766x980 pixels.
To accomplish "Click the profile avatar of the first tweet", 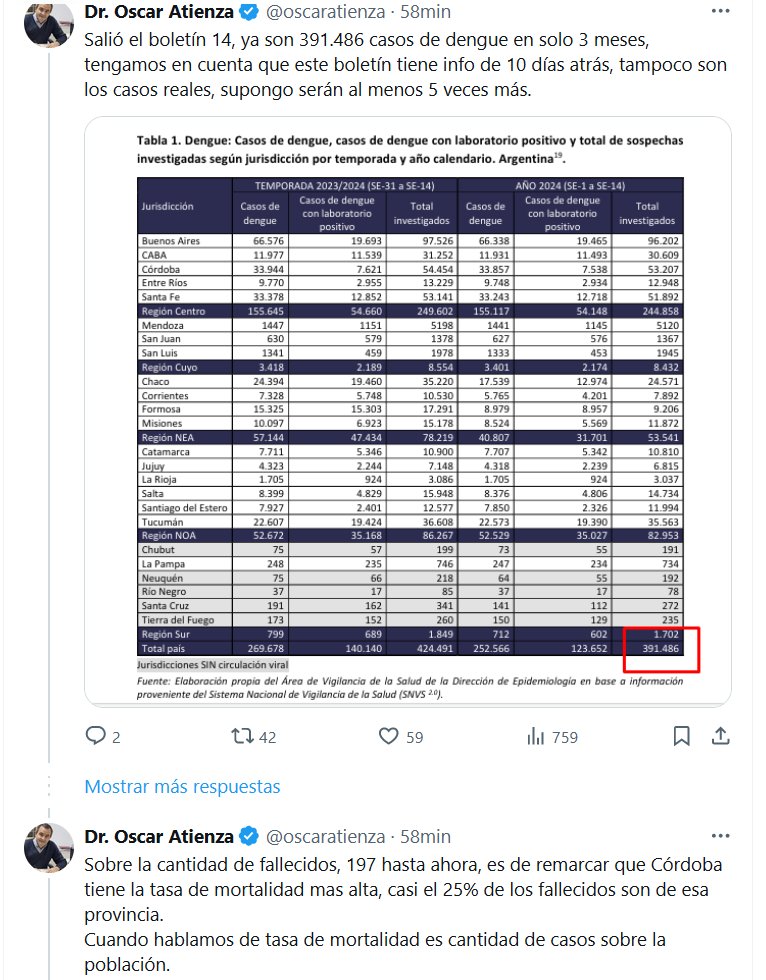I will 48,26.
